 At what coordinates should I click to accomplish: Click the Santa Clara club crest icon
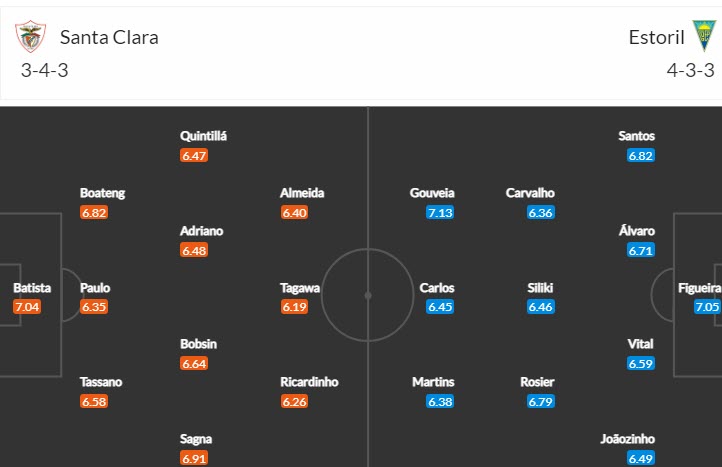(31, 37)
